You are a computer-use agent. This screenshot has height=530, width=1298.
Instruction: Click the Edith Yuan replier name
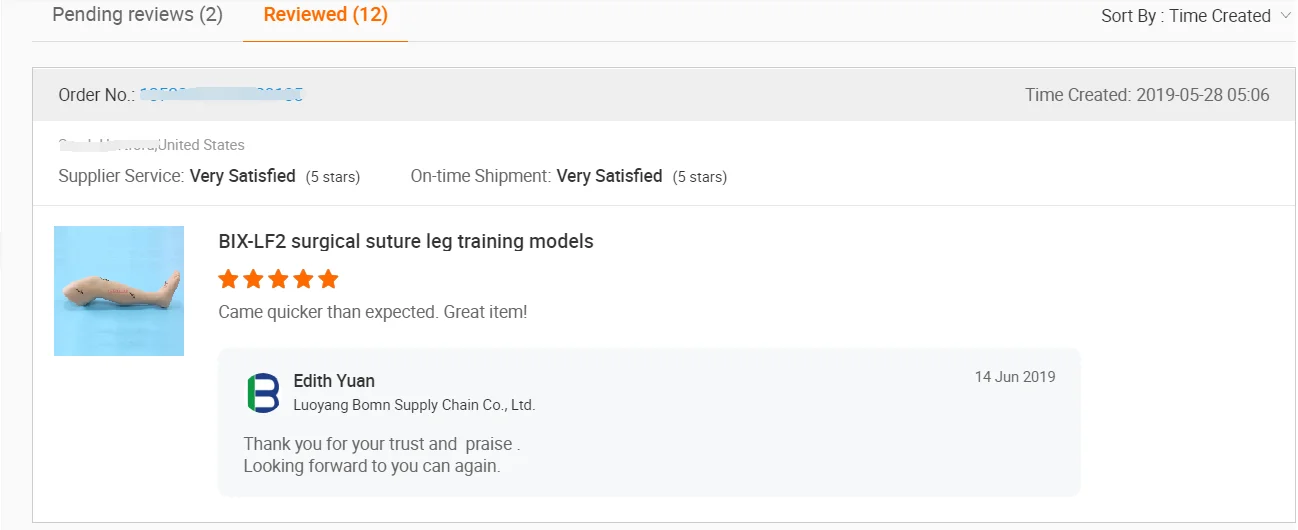(334, 381)
